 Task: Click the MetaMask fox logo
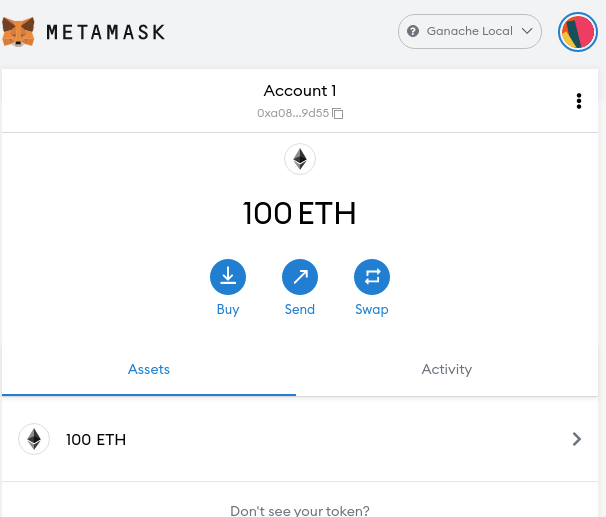[x=18, y=32]
